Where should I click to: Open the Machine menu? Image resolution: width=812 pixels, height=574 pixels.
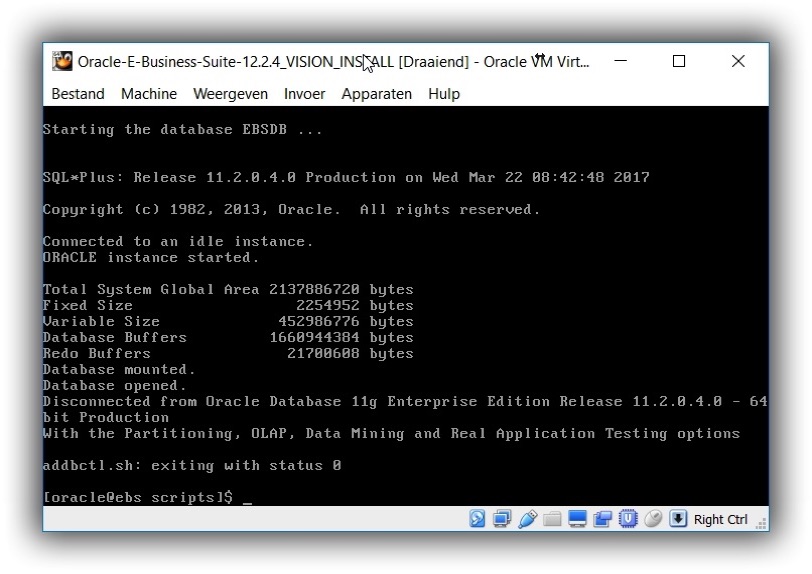[149, 94]
